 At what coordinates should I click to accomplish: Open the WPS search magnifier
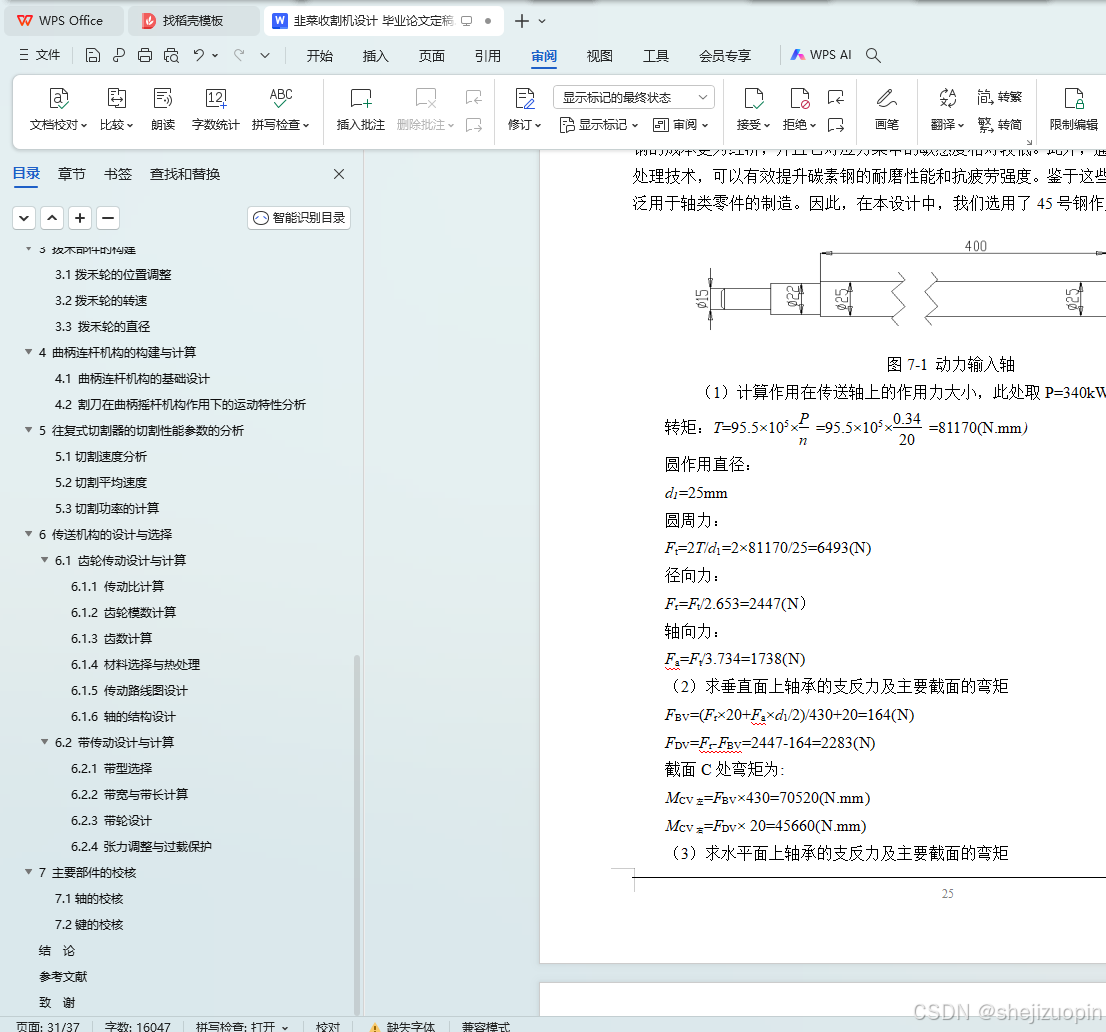pos(873,55)
